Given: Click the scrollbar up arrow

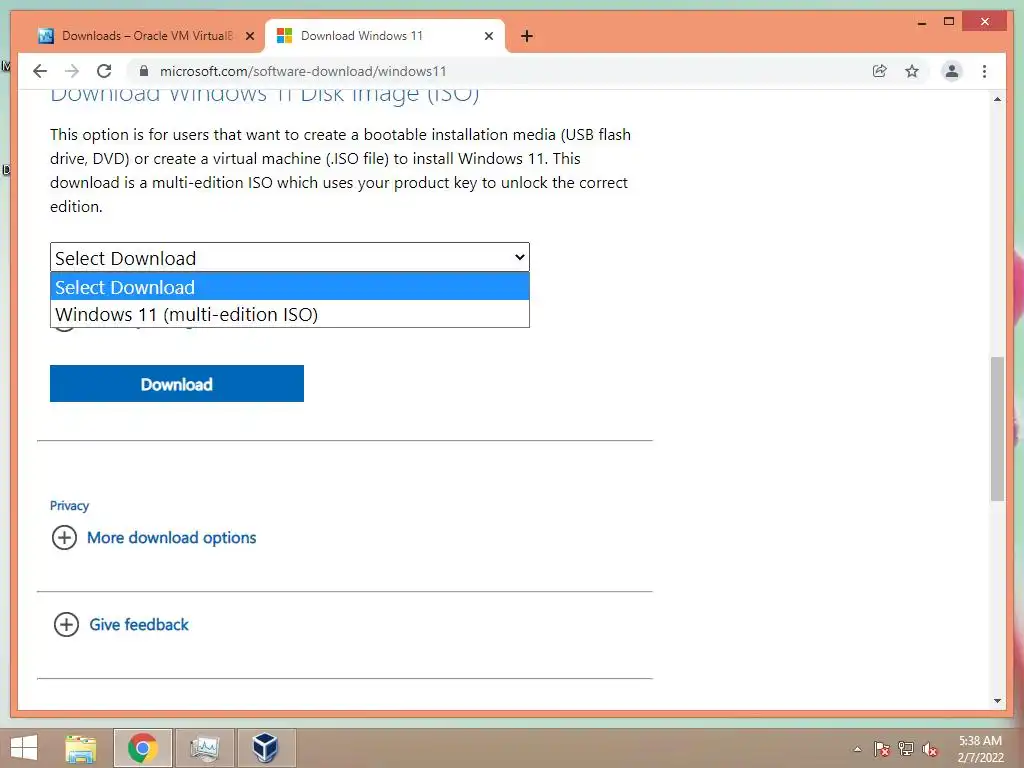Looking at the screenshot, I should 997,99.
